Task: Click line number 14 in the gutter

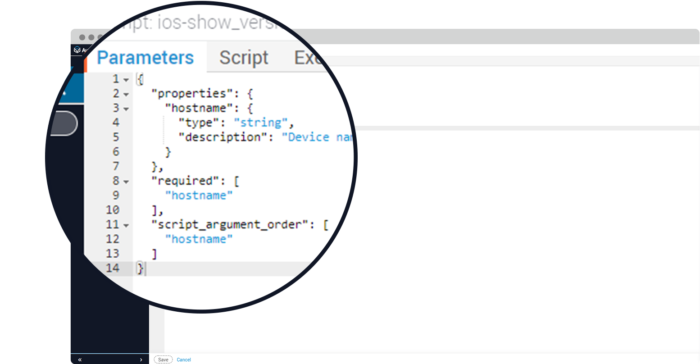Action: (112, 268)
